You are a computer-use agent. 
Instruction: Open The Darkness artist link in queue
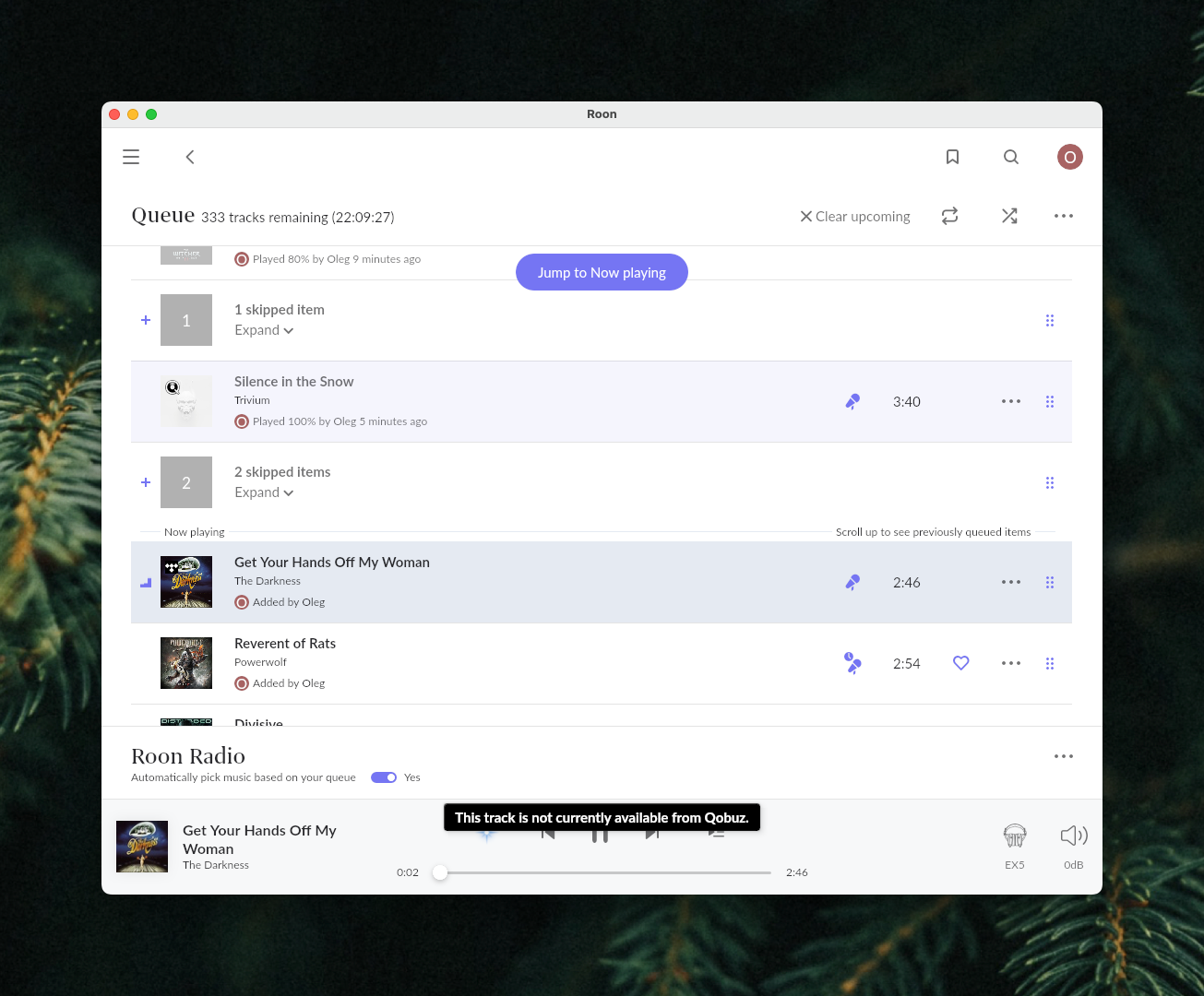pos(268,581)
